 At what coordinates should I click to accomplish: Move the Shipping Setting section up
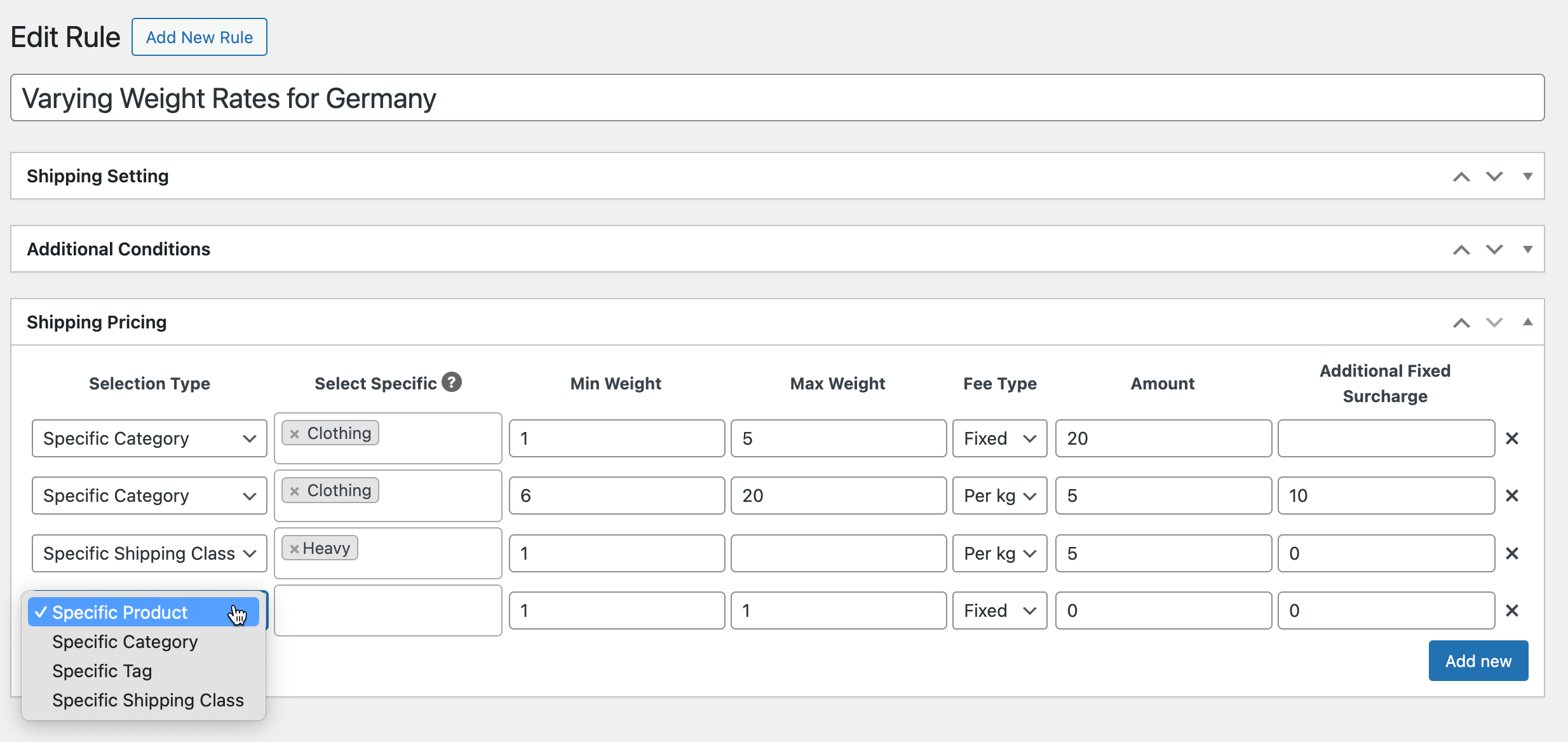[x=1462, y=176]
